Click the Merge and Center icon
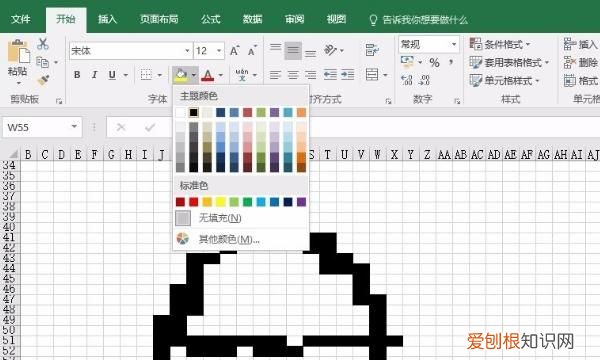Viewport: 600px width, 360px height. [372, 75]
